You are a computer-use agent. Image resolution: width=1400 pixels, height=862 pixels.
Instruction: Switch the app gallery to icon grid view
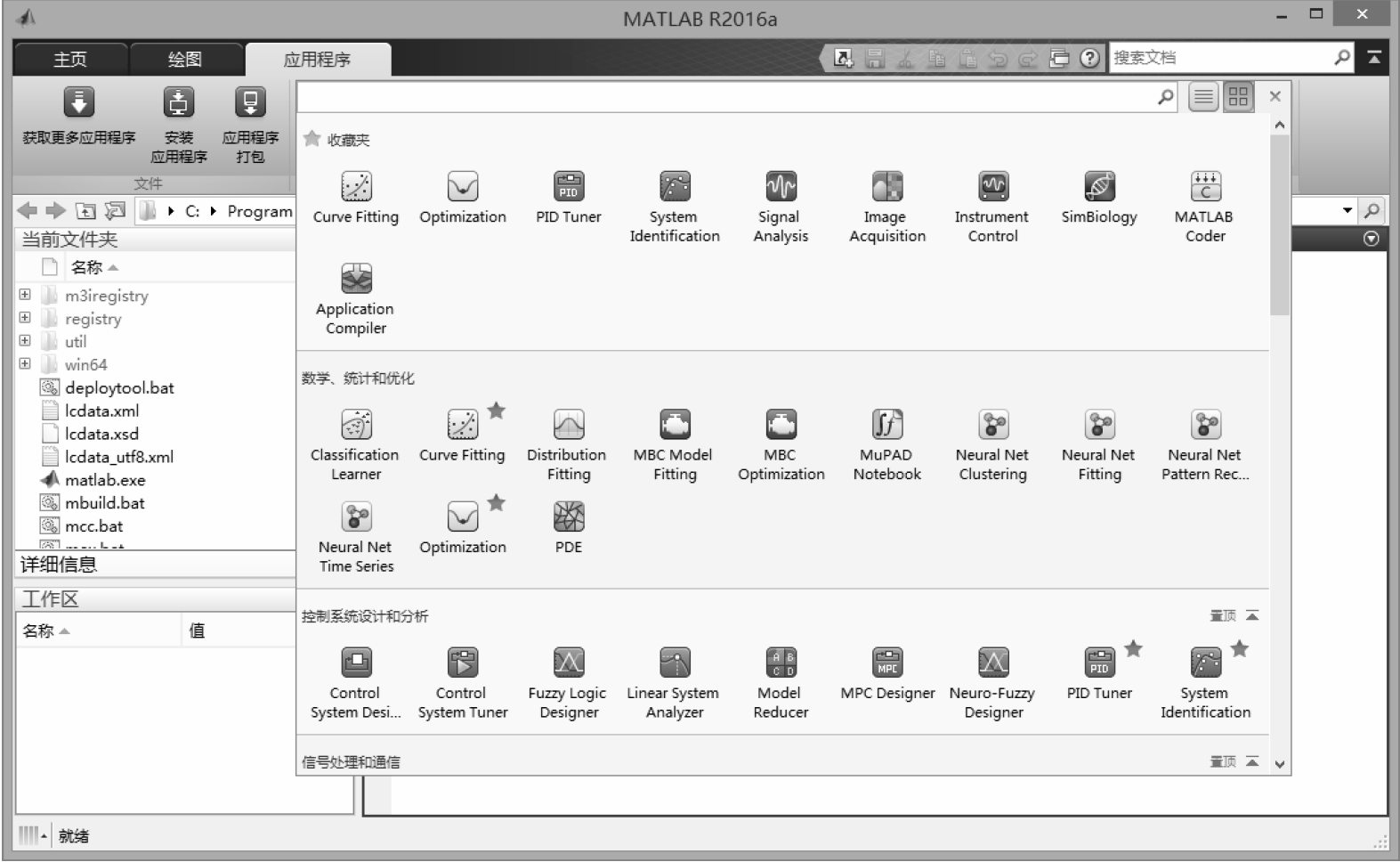coord(1238,97)
